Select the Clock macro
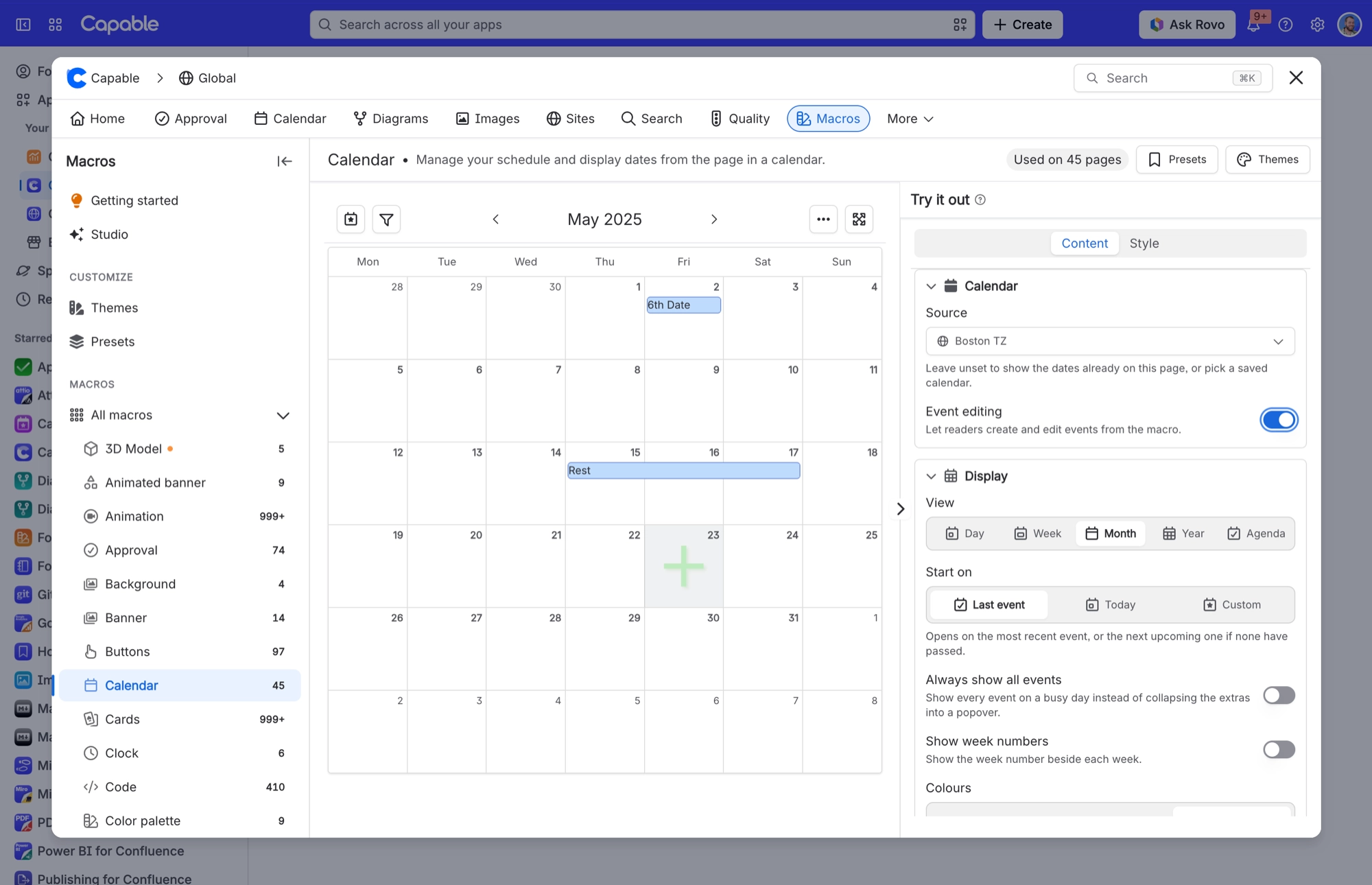Screen dimensions: 1372x885 (x=180, y=753)
